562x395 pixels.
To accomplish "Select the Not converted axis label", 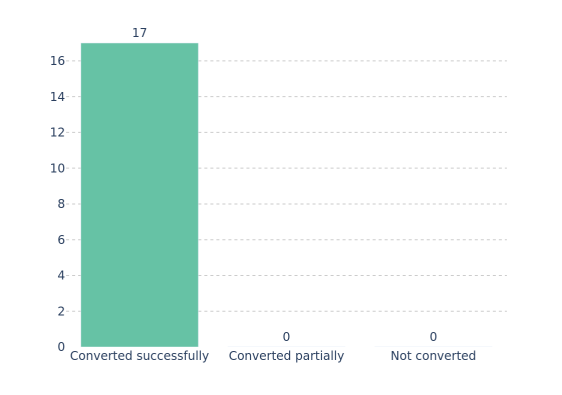I will tap(433, 356).
